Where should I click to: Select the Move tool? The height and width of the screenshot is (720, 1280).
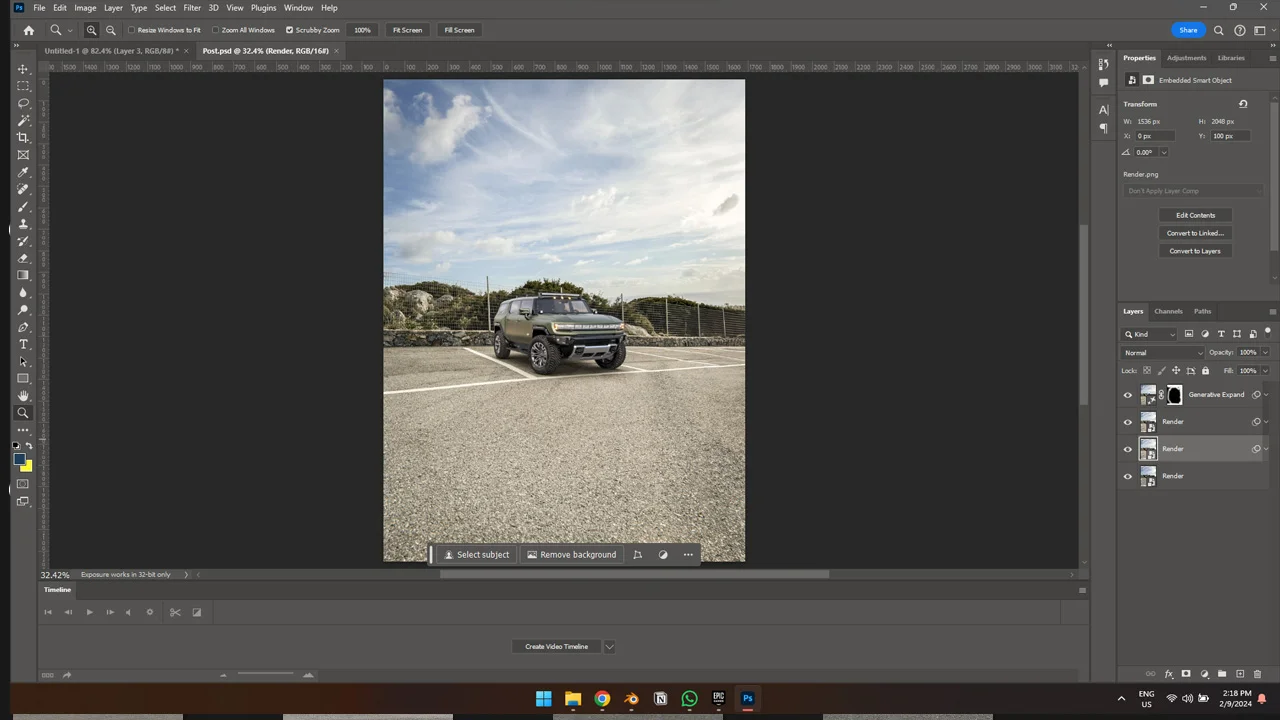coord(23,68)
